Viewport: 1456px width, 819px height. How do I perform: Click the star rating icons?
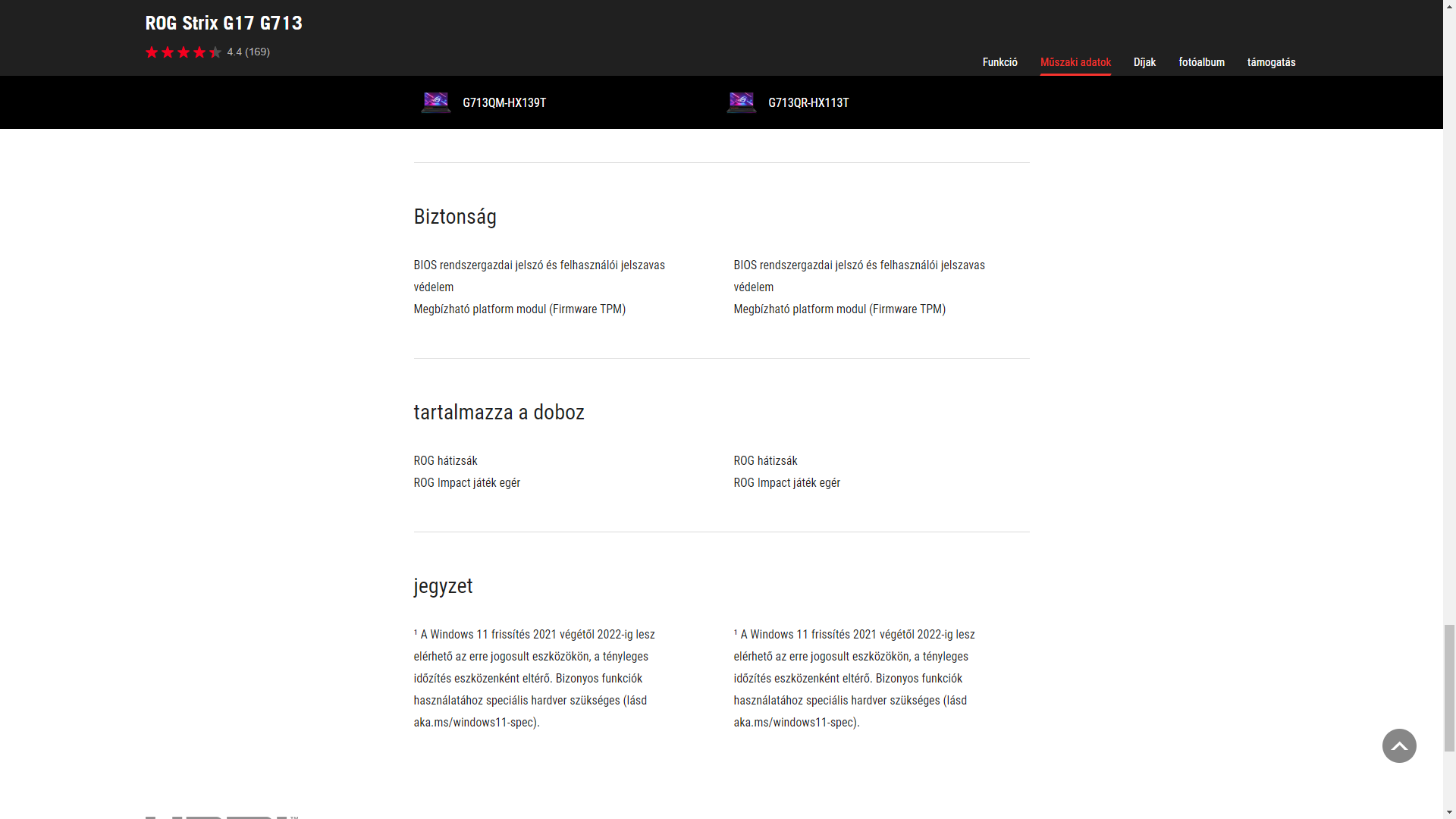click(184, 52)
